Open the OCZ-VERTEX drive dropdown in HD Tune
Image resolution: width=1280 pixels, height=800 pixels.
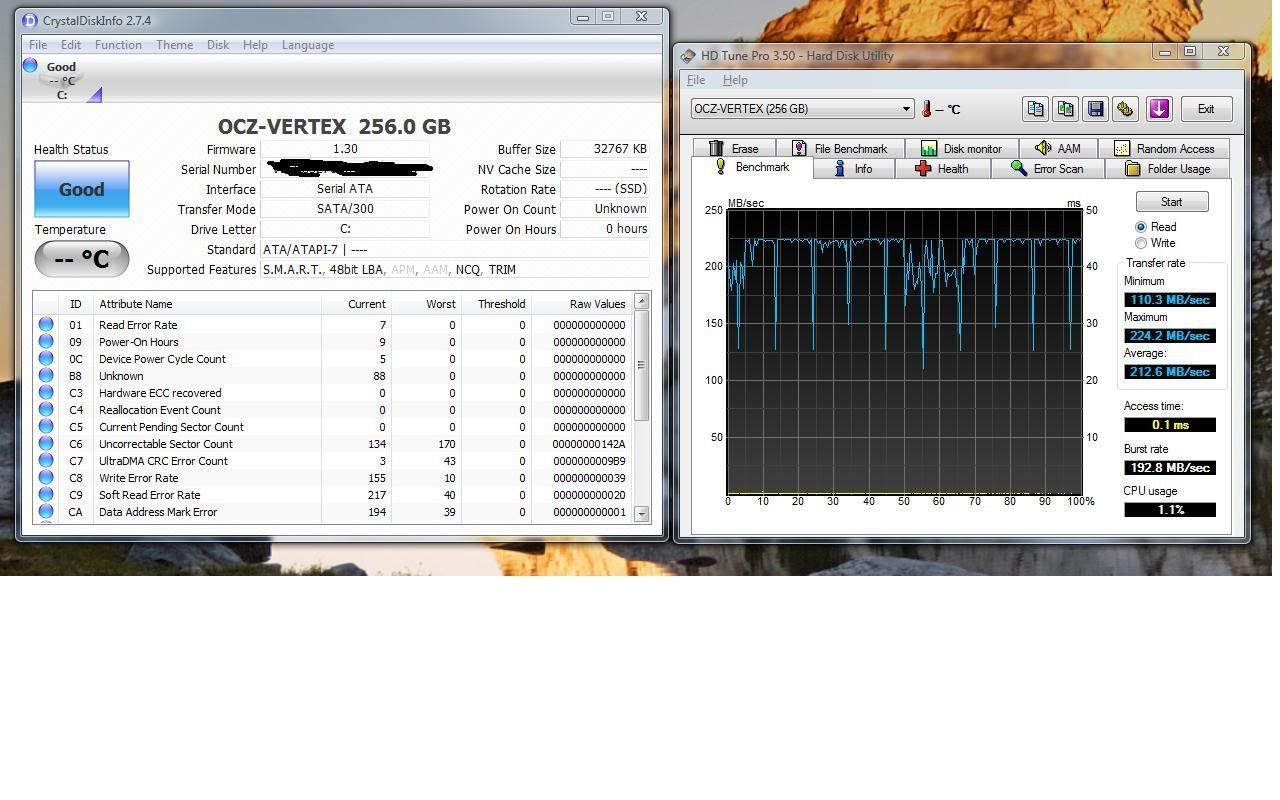pos(906,109)
